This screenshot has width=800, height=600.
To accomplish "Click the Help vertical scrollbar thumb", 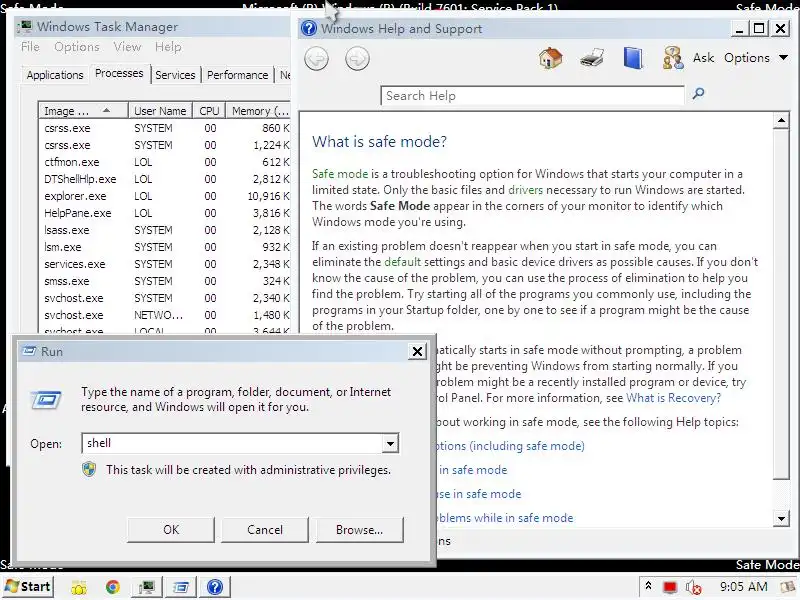I will pyautogui.click(x=781, y=304).
